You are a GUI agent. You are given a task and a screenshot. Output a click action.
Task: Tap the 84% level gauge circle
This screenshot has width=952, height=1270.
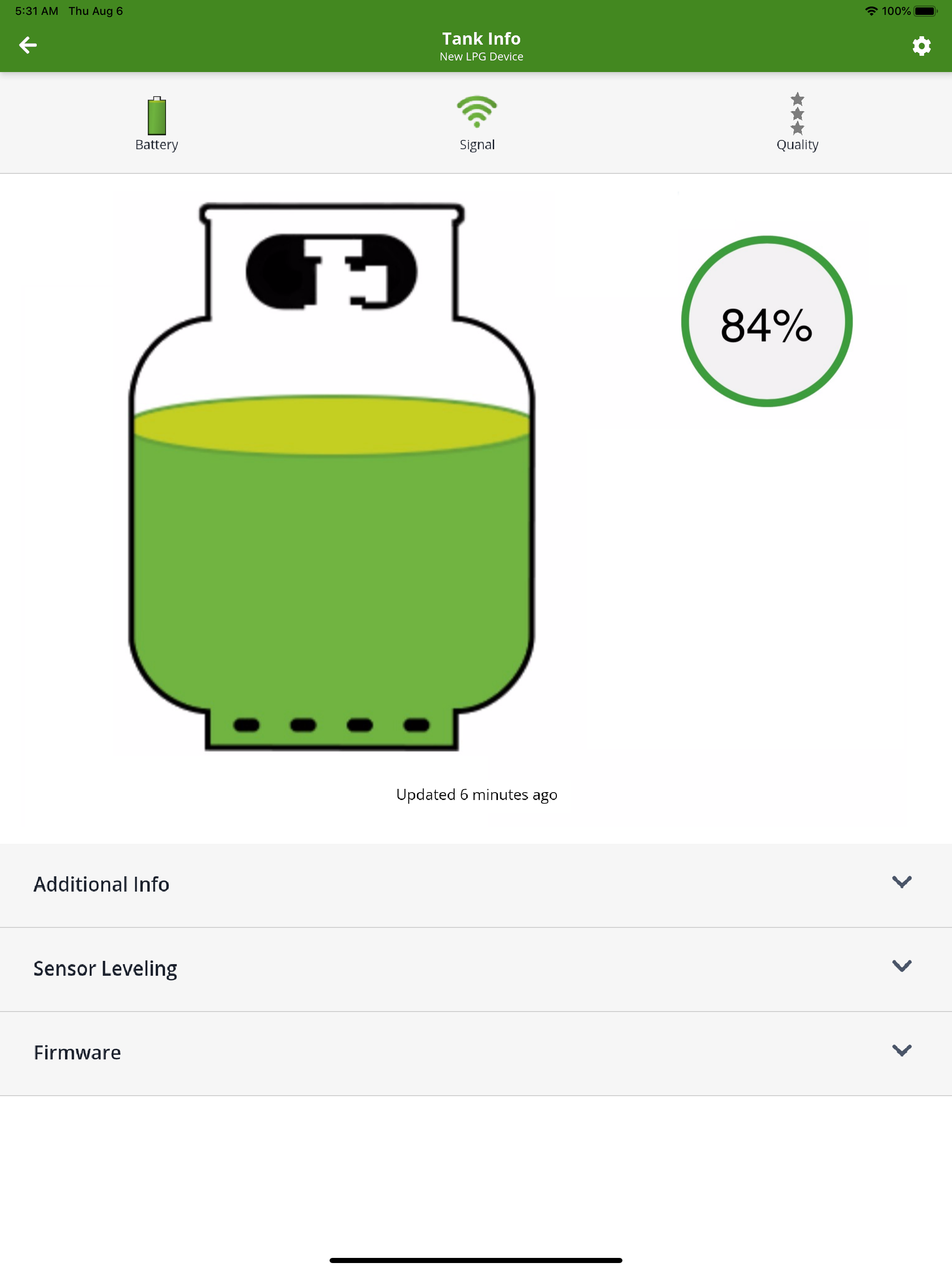[766, 322]
